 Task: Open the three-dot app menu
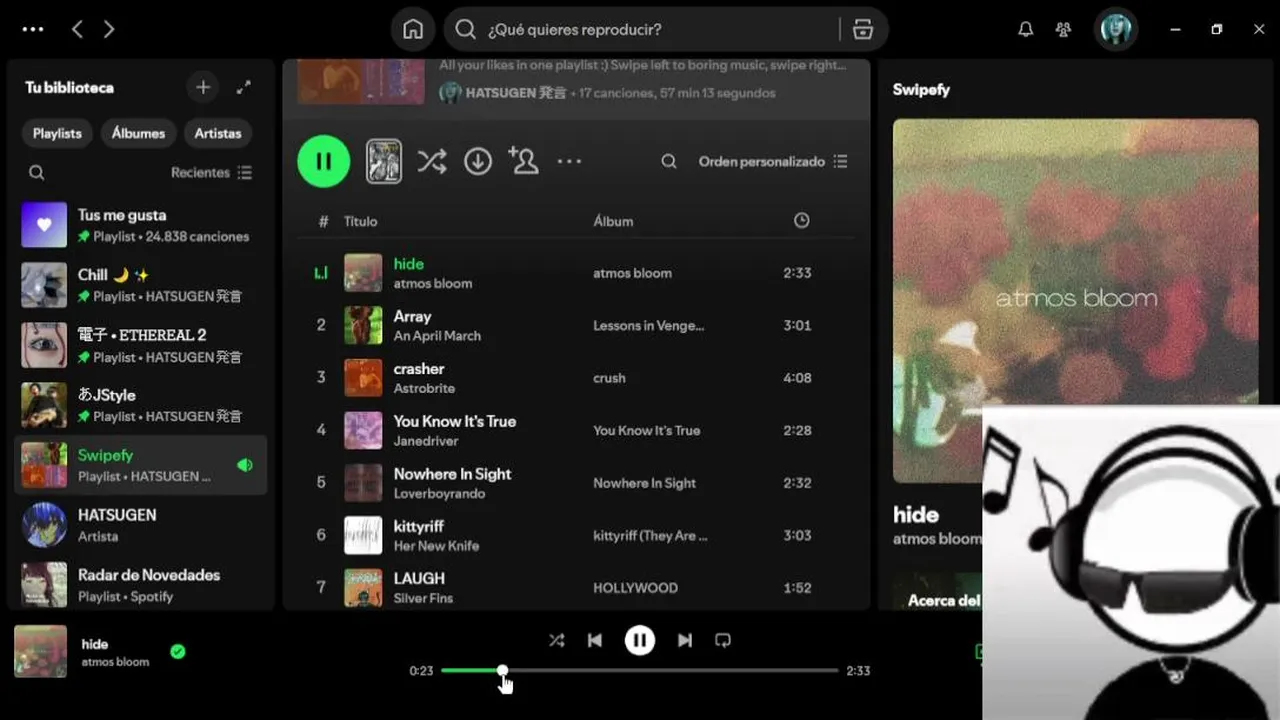coord(33,29)
